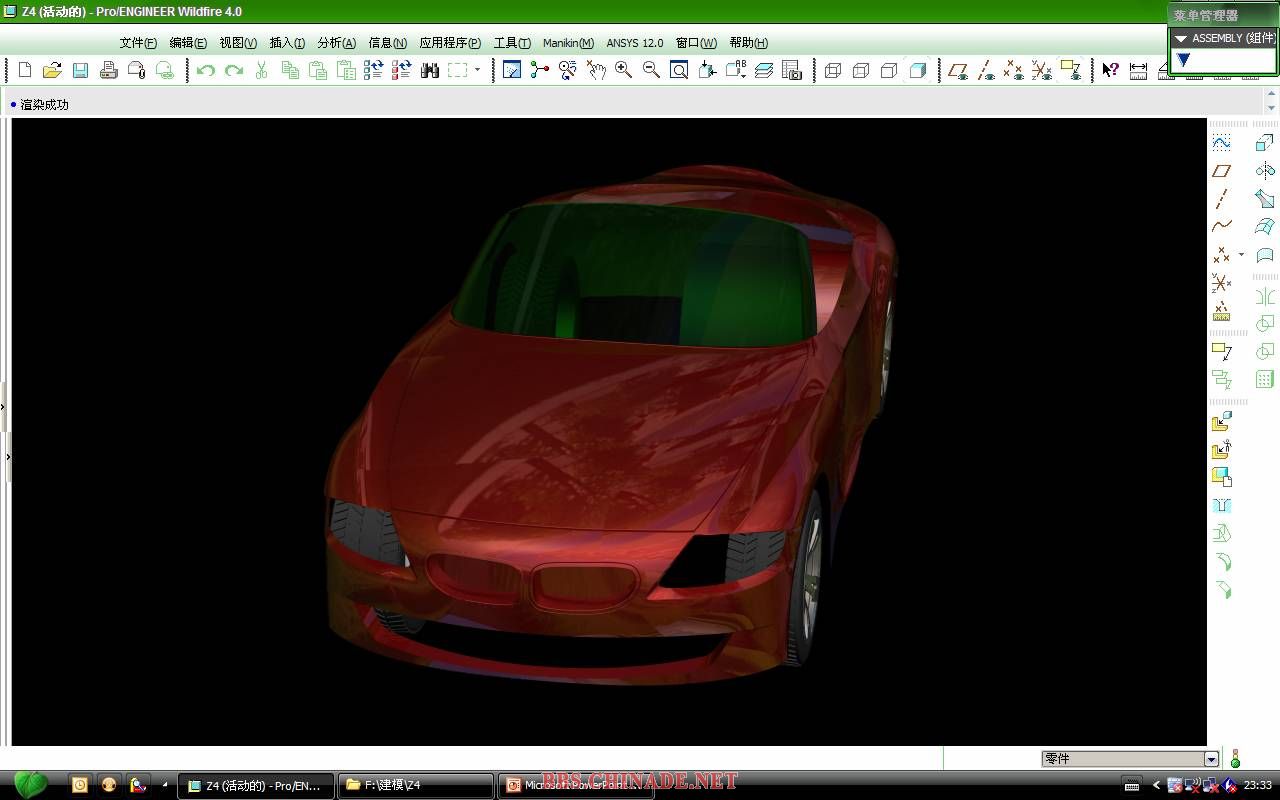Open the 视图(V) menu
The image size is (1280, 800).
238,43
